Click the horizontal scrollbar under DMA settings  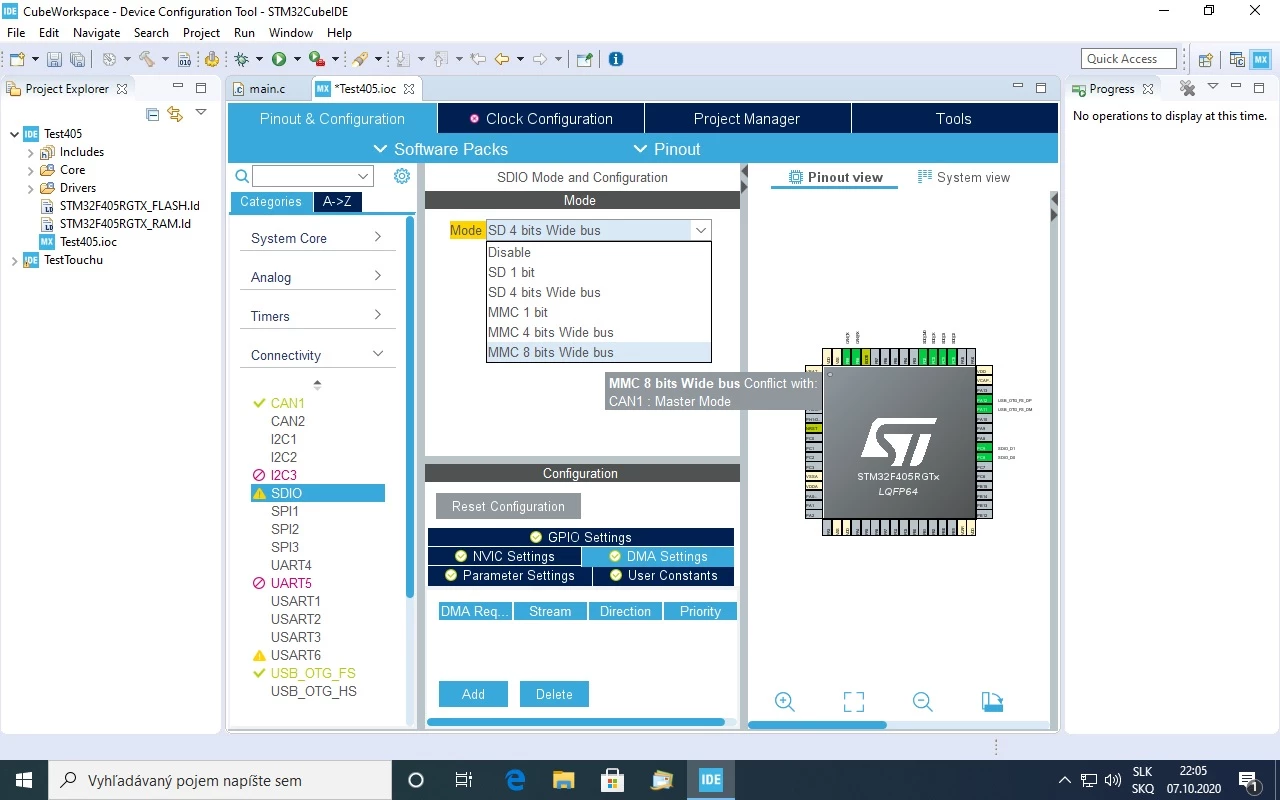tap(576, 722)
